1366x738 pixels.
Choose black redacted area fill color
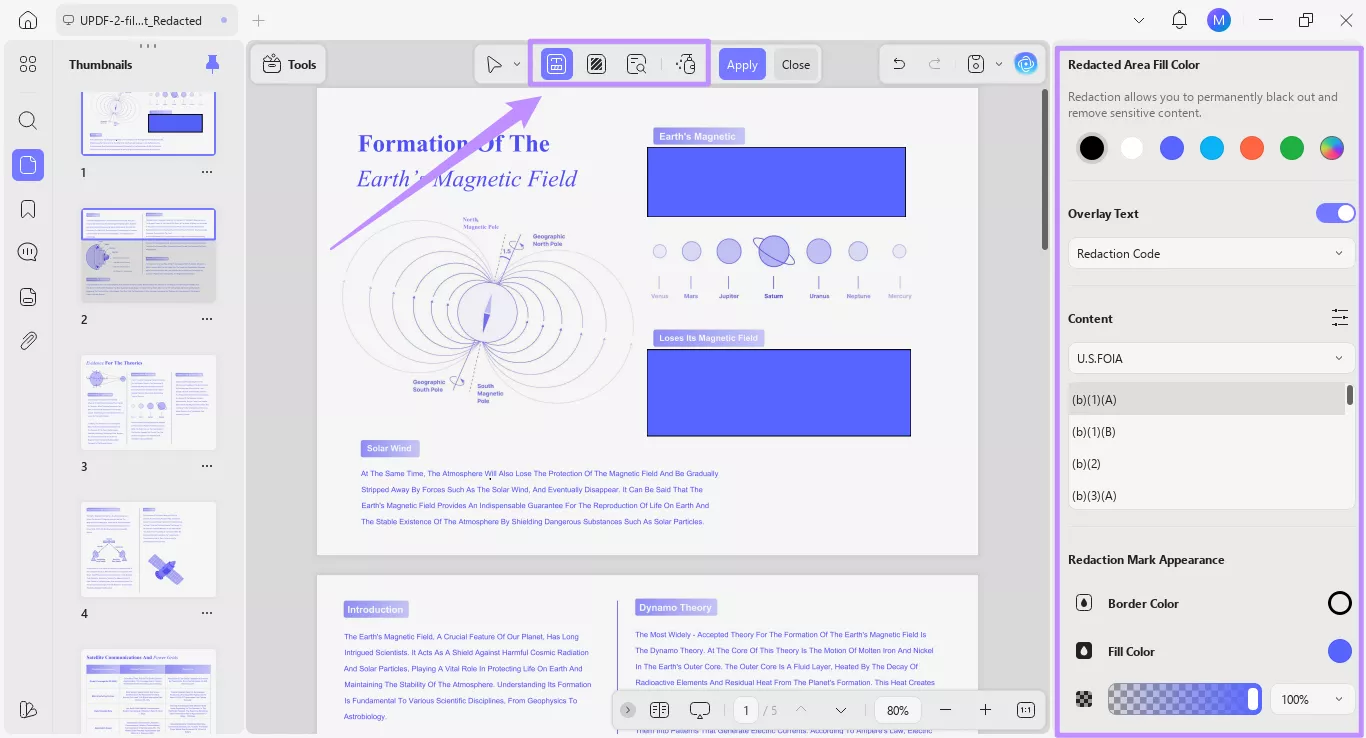tap(1092, 148)
